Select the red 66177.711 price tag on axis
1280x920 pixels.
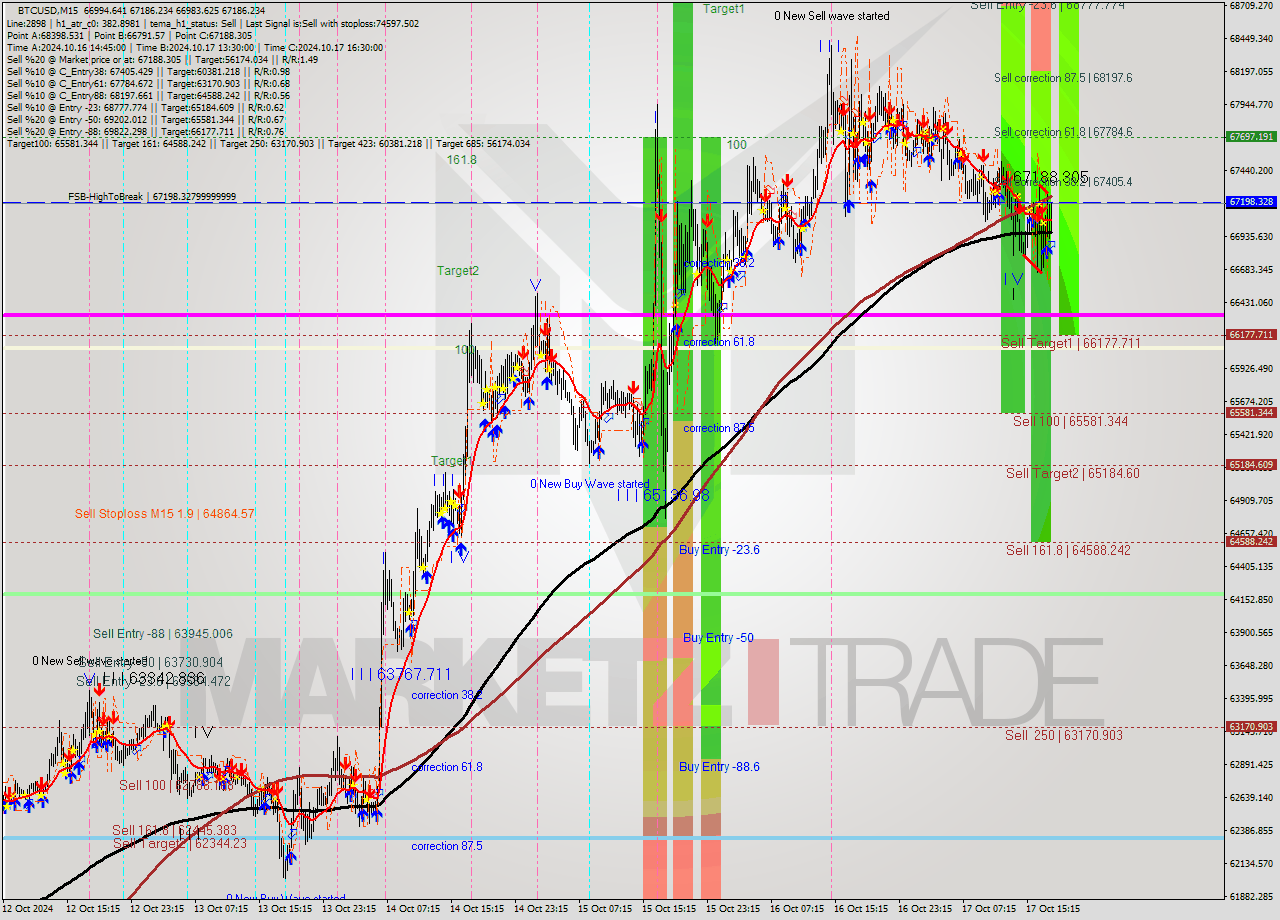[1251, 335]
